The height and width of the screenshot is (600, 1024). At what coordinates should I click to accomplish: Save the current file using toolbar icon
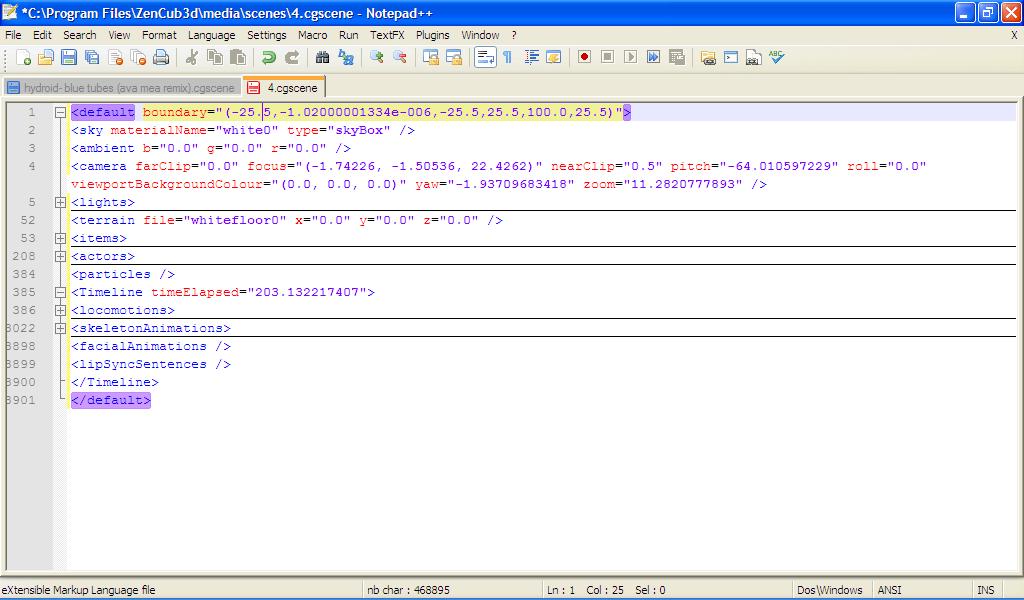70,58
